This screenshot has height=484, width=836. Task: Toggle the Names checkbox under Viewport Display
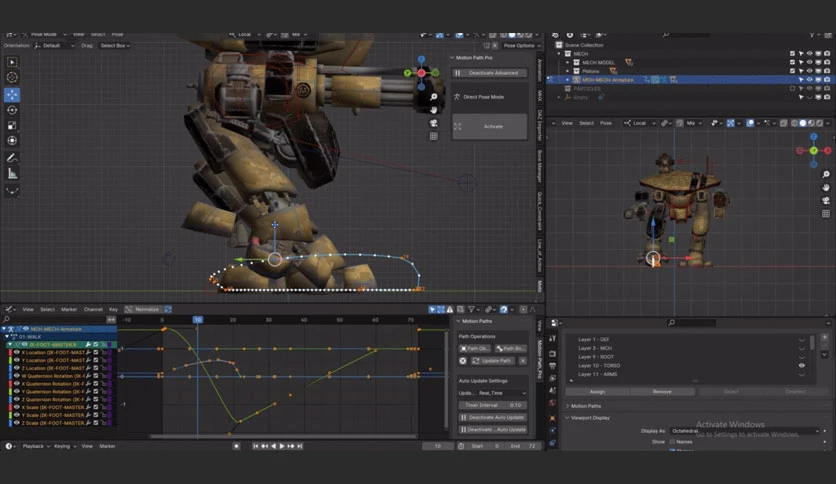pyautogui.click(x=672, y=442)
